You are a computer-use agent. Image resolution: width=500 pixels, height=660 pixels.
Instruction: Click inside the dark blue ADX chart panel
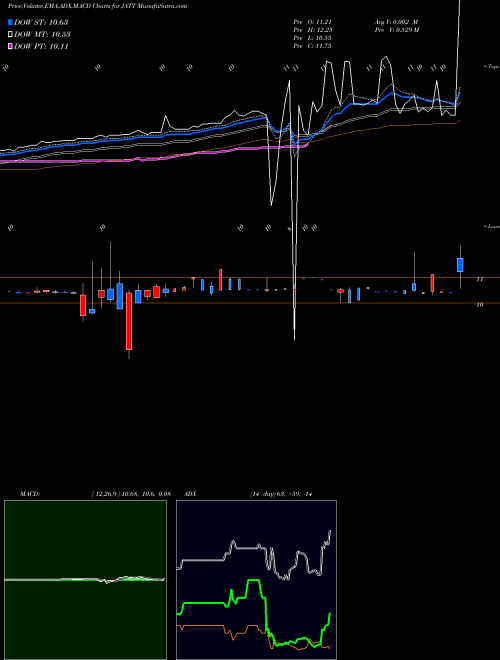pos(256,580)
